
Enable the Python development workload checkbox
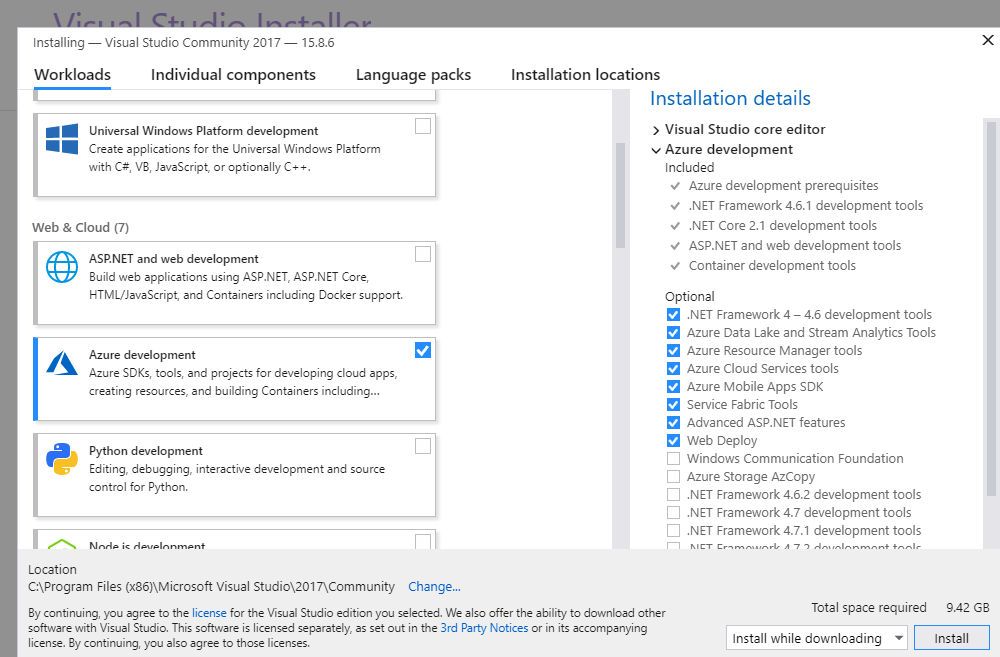click(423, 446)
